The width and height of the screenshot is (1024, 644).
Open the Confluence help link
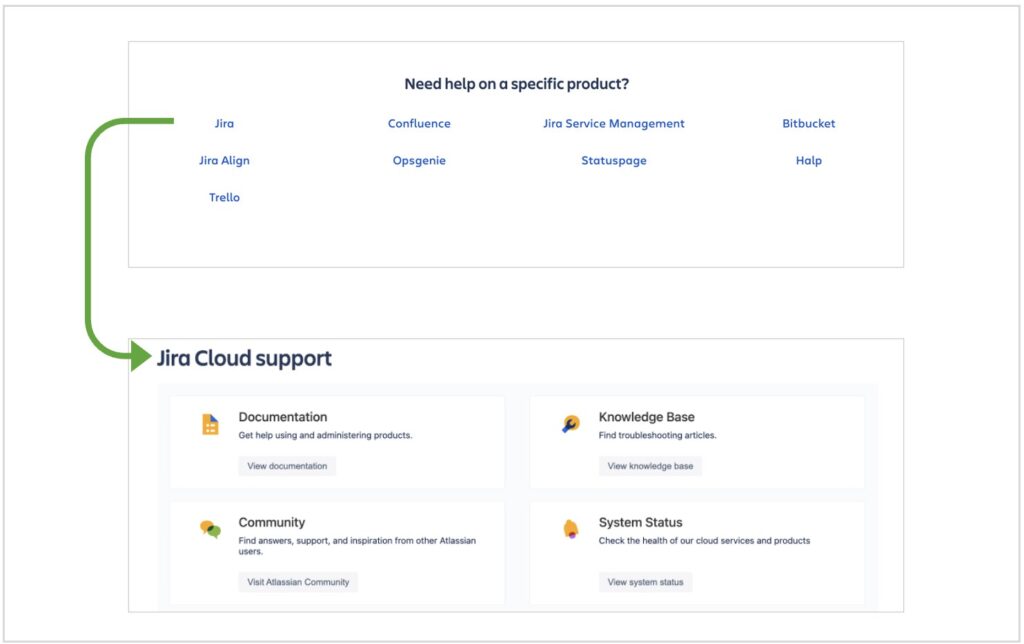419,123
